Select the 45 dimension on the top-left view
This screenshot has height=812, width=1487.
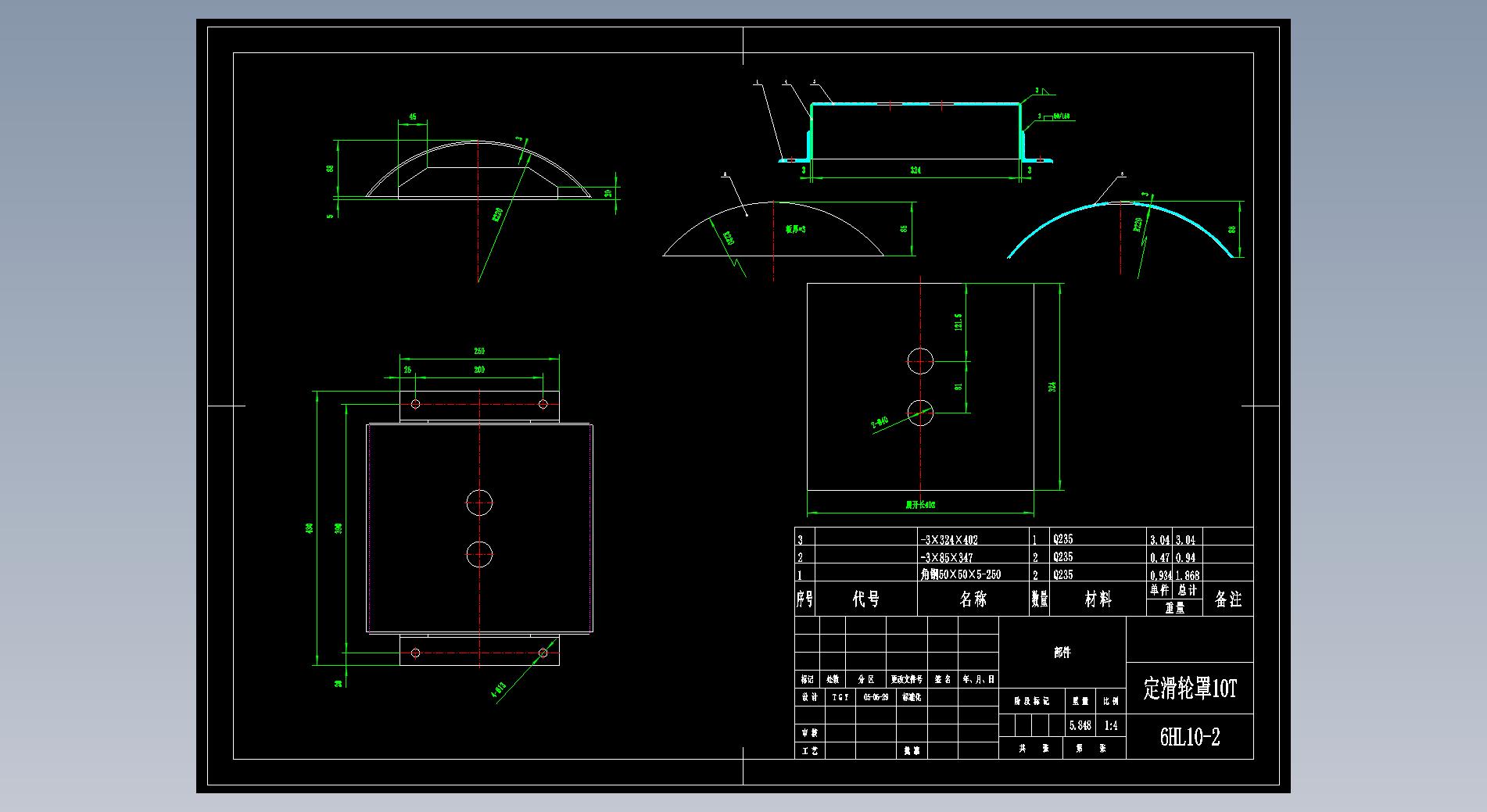pyautogui.click(x=412, y=117)
